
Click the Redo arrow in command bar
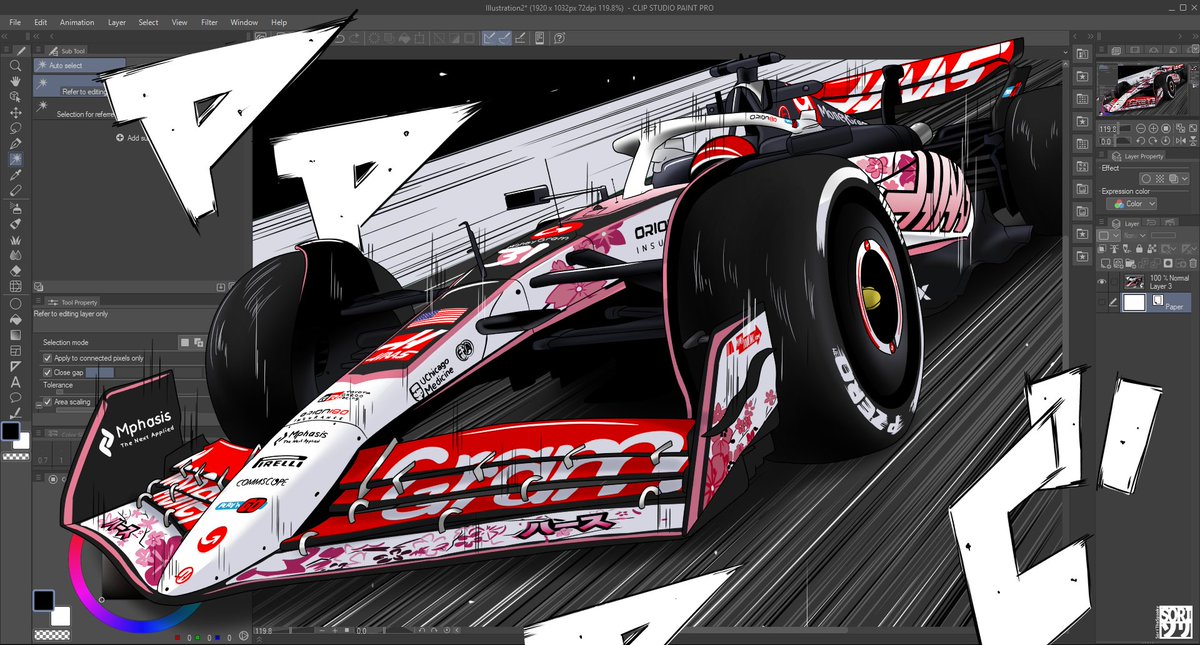click(x=354, y=38)
